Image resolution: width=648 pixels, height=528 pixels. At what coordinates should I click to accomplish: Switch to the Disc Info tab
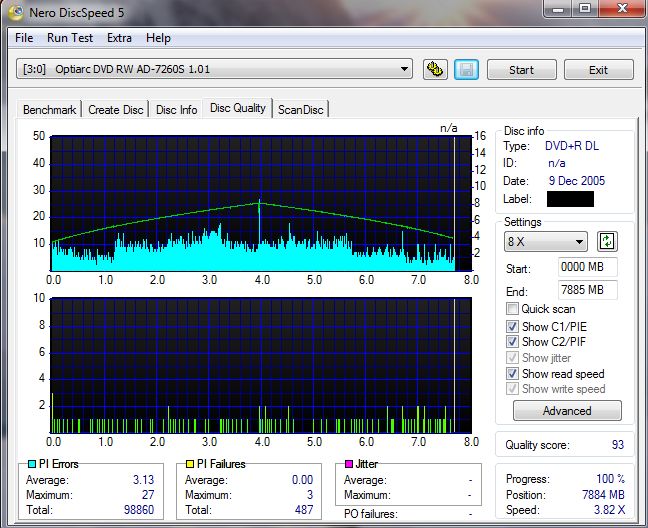(176, 110)
